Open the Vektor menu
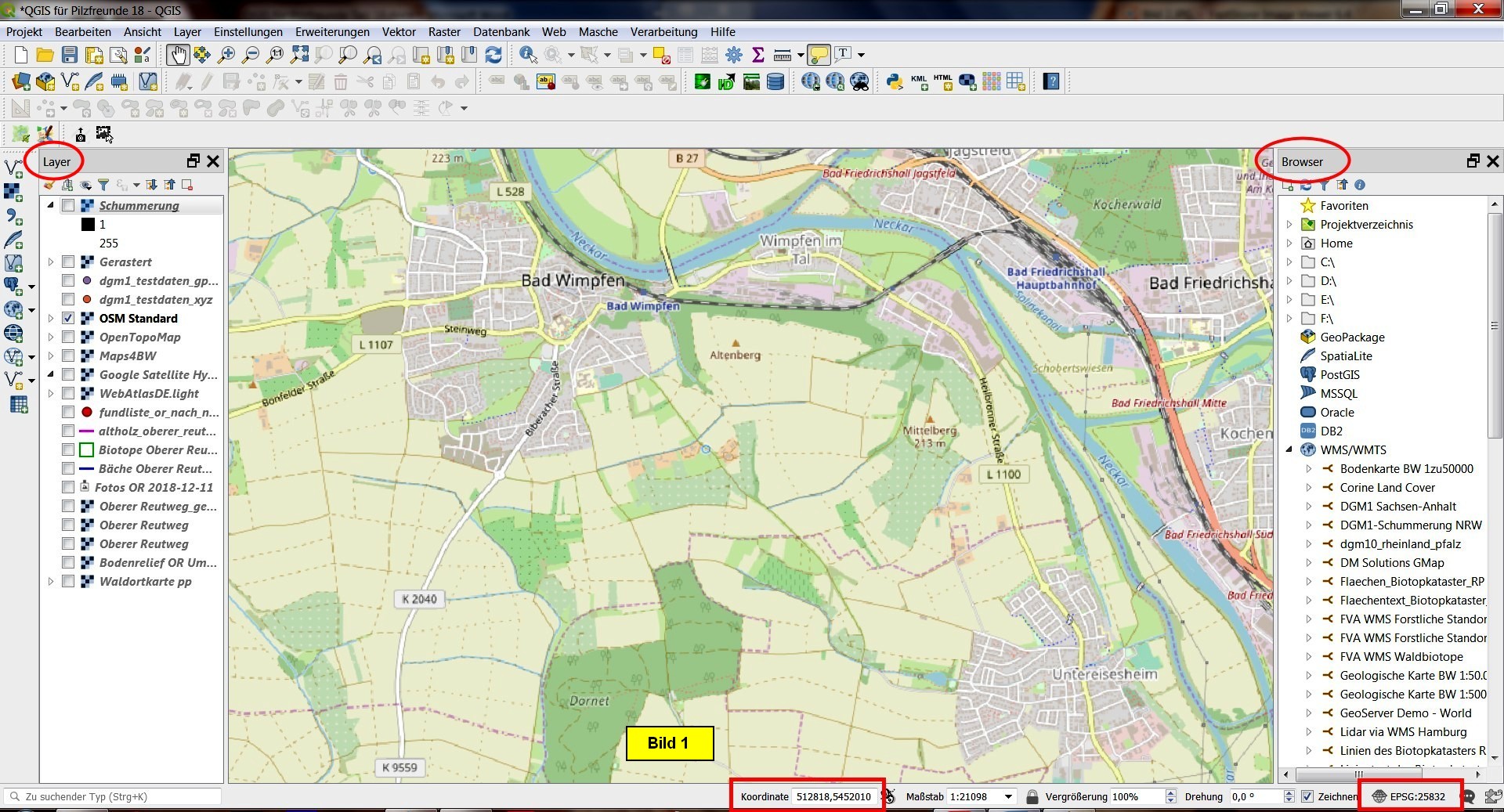The width and height of the screenshot is (1504, 812). tap(399, 32)
